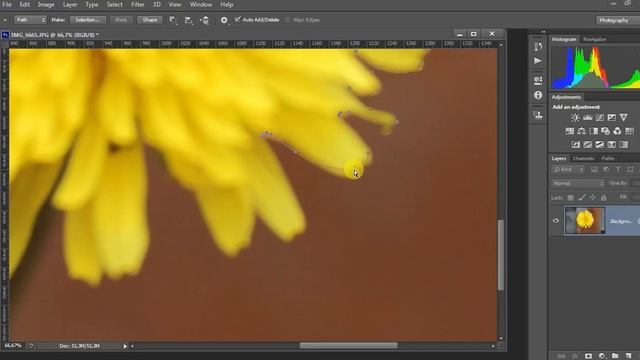Switch to the Navigator tab
The width and height of the screenshot is (640, 360).
594,39
